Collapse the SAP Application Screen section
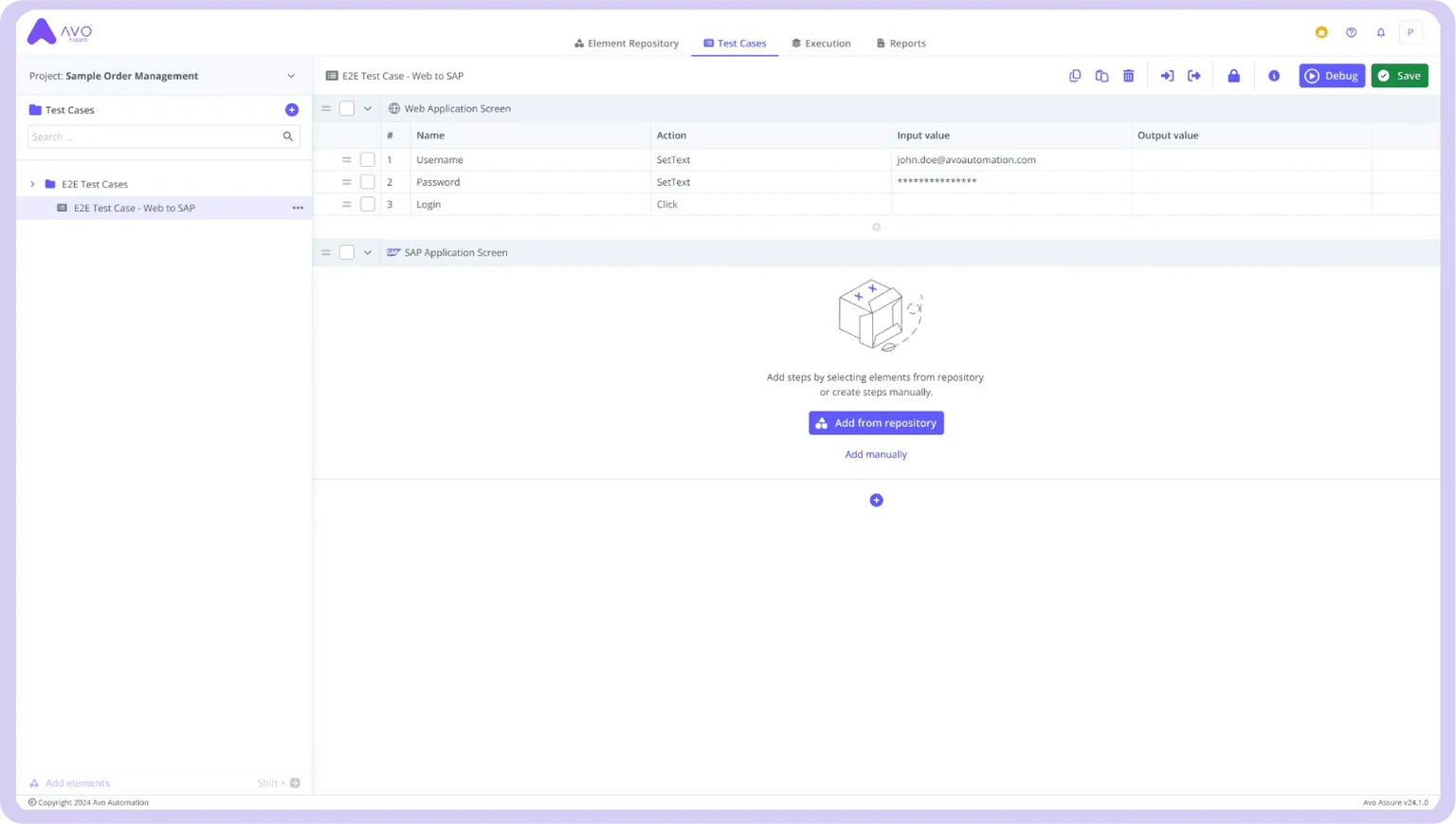The image size is (1456, 824). tap(368, 252)
